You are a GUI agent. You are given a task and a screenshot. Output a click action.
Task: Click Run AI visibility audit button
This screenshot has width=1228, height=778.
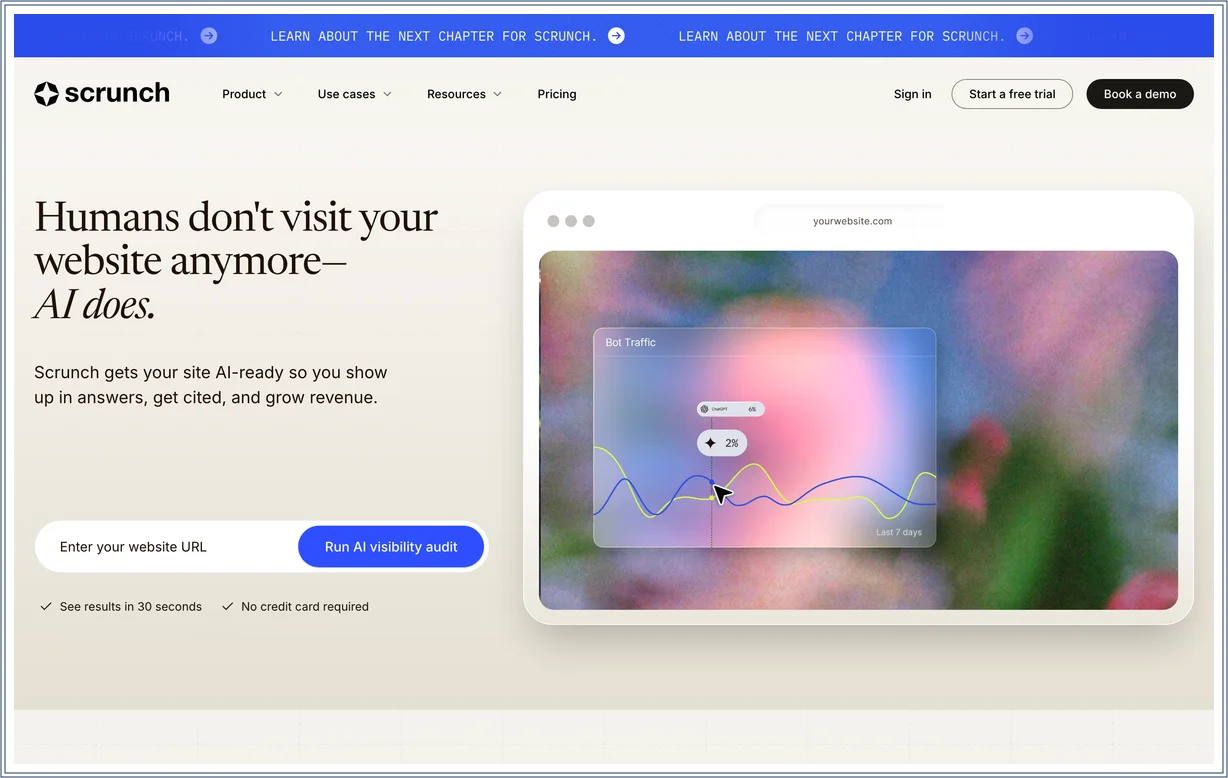(391, 547)
